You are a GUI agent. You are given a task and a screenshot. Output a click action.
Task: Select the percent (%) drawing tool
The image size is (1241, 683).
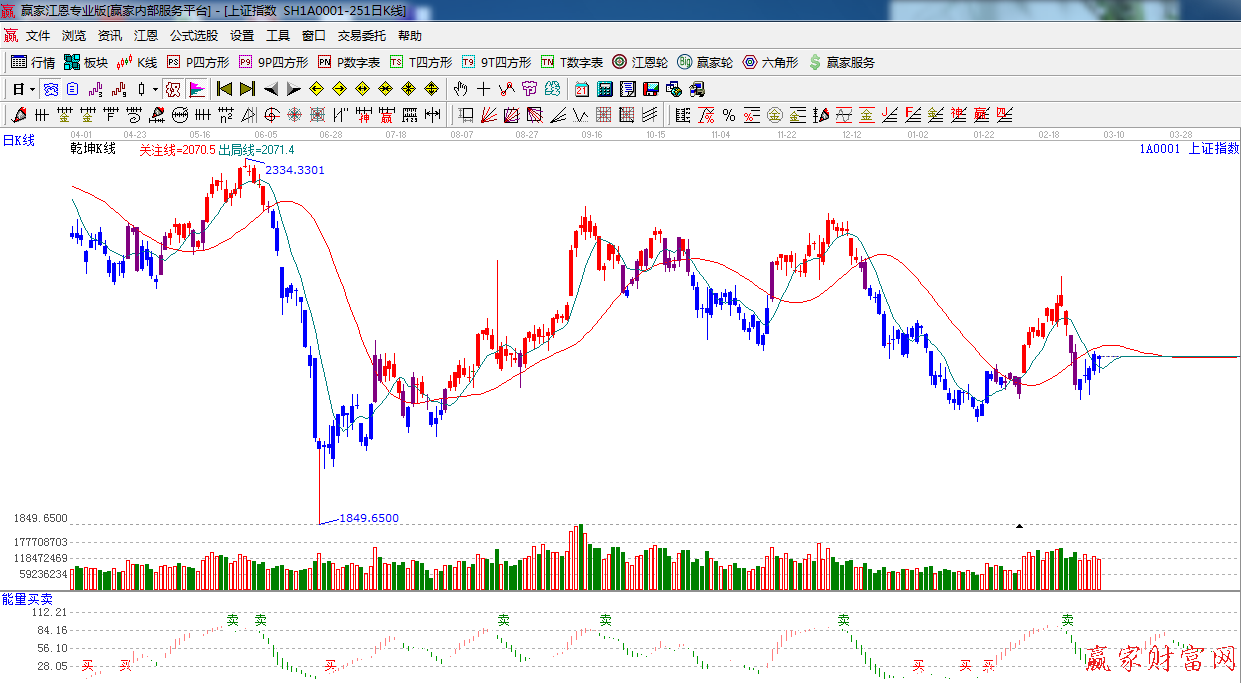point(729,115)
